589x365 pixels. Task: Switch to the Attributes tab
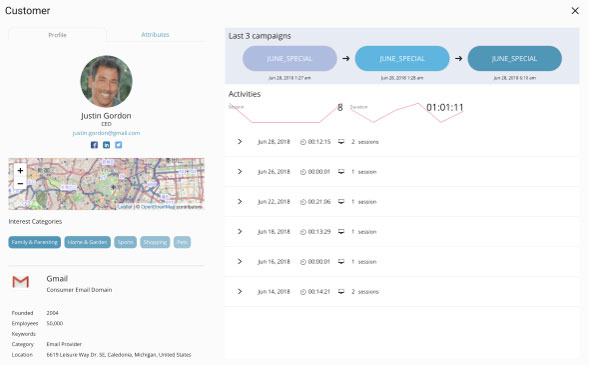pos(155,35)
